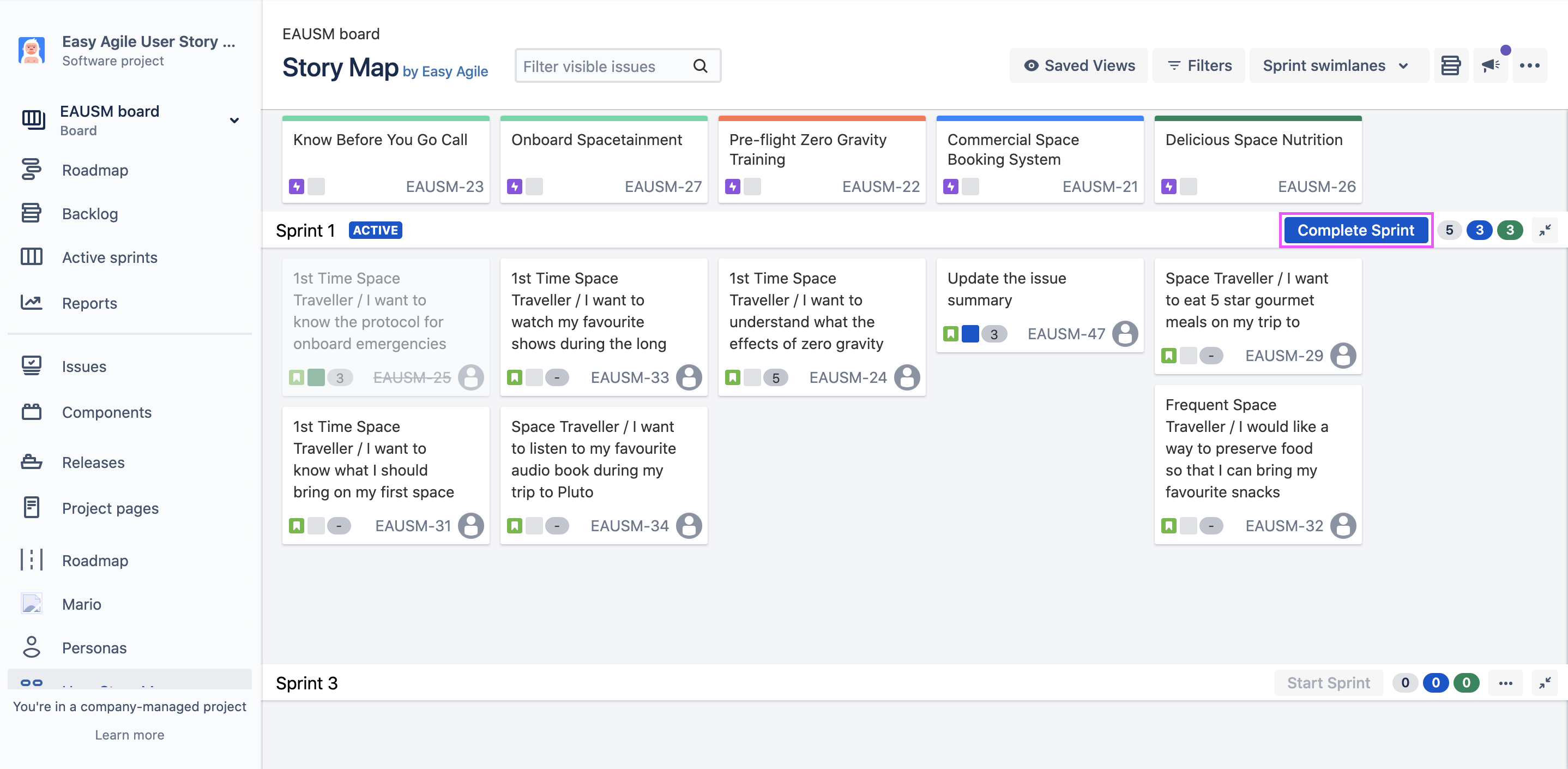1568x769 pixels.
Task: Go to Backlog in sidebar
Action: tap(90, 214)
